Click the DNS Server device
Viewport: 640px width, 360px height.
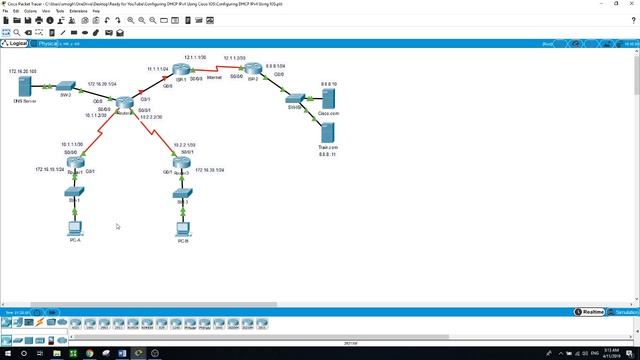tap(25, 87)
